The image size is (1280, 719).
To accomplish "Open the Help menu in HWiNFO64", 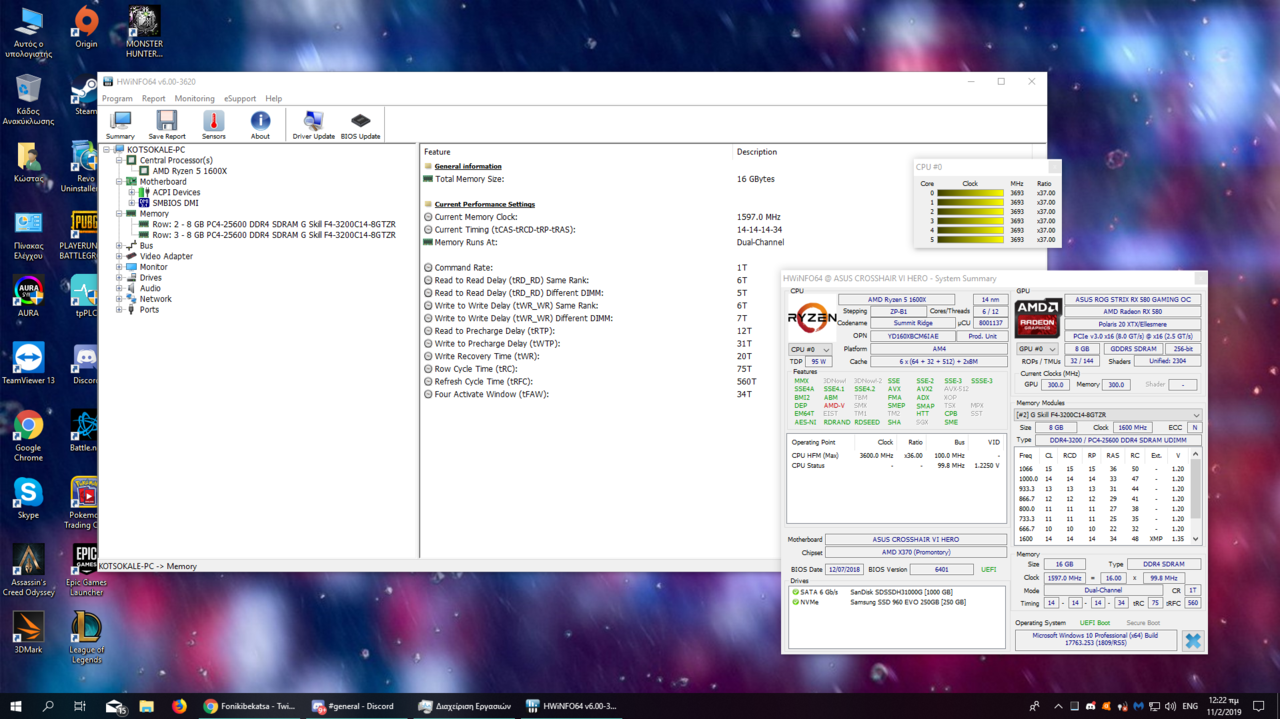I will click(273, 99).
